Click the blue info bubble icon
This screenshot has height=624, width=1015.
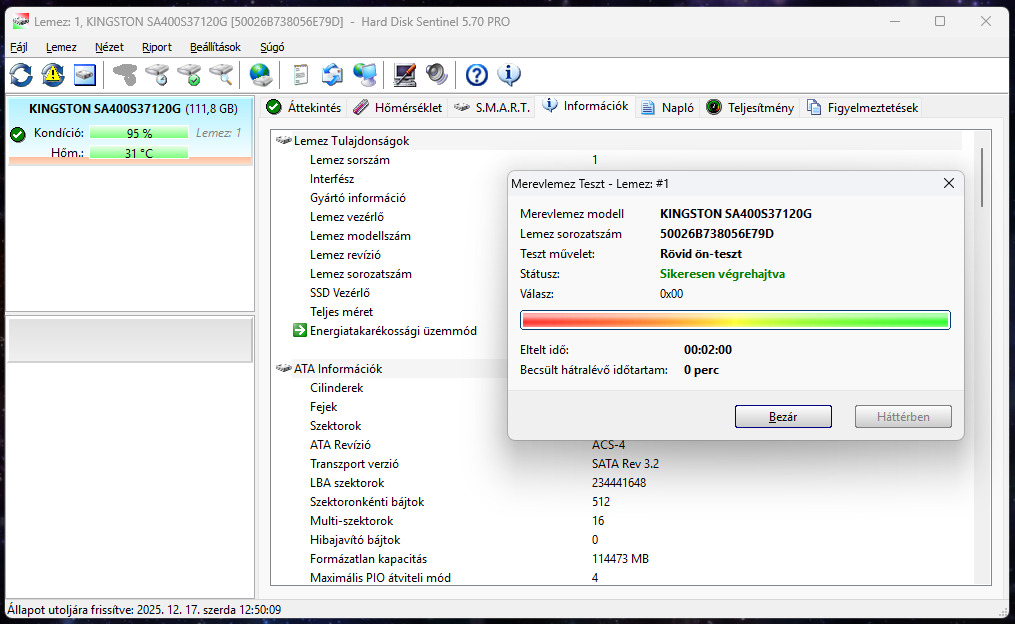pos(509,75)
